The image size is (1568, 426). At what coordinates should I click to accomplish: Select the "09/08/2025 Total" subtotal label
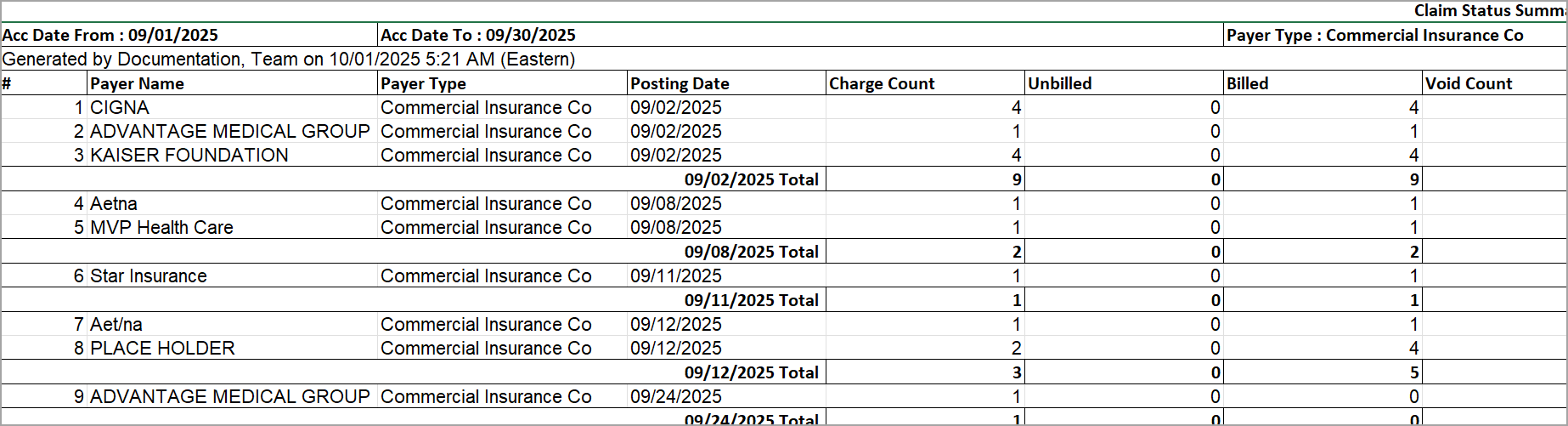click(751, 252)
